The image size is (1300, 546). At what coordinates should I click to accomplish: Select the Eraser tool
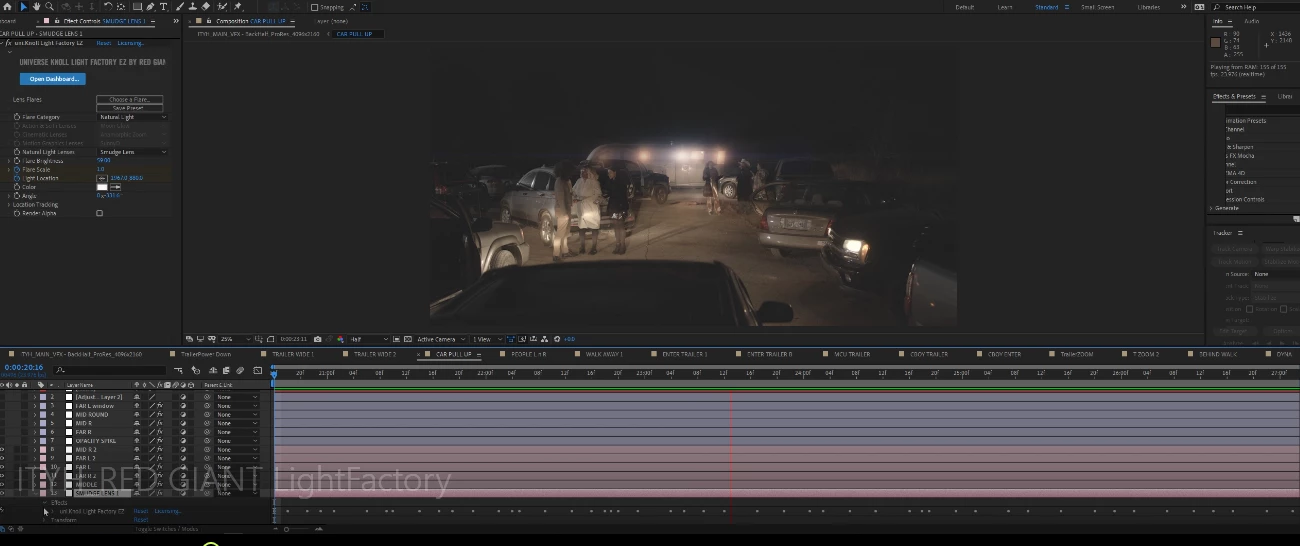tap(206, 6)
